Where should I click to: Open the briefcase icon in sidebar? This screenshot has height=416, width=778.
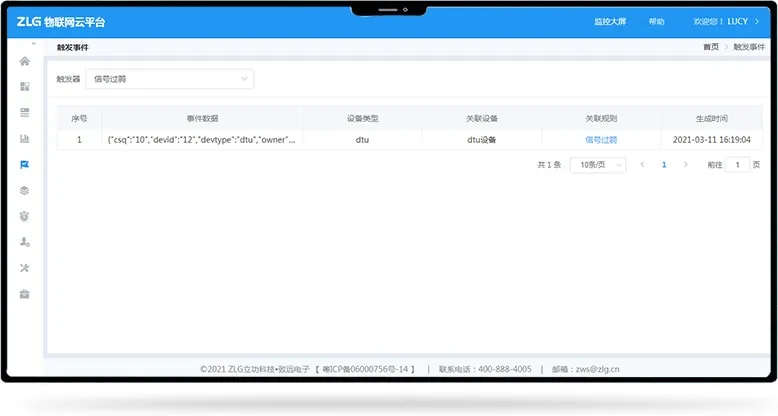tap(25, 294)
